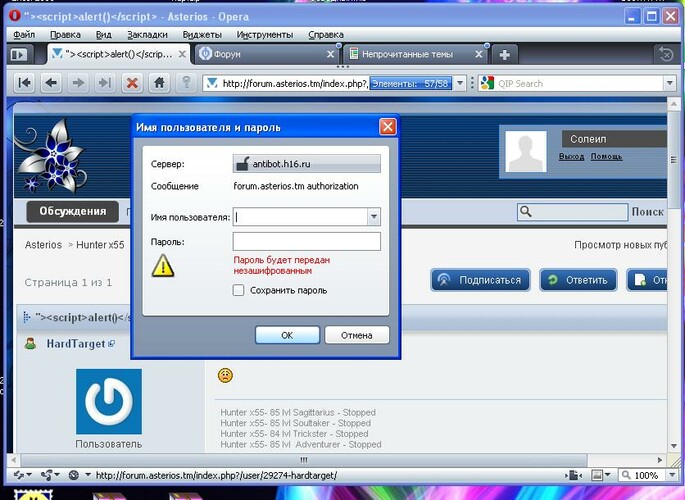685x500 pixels.
Task: Open the image display dropdown in status bar
Action: click(608, 475)
